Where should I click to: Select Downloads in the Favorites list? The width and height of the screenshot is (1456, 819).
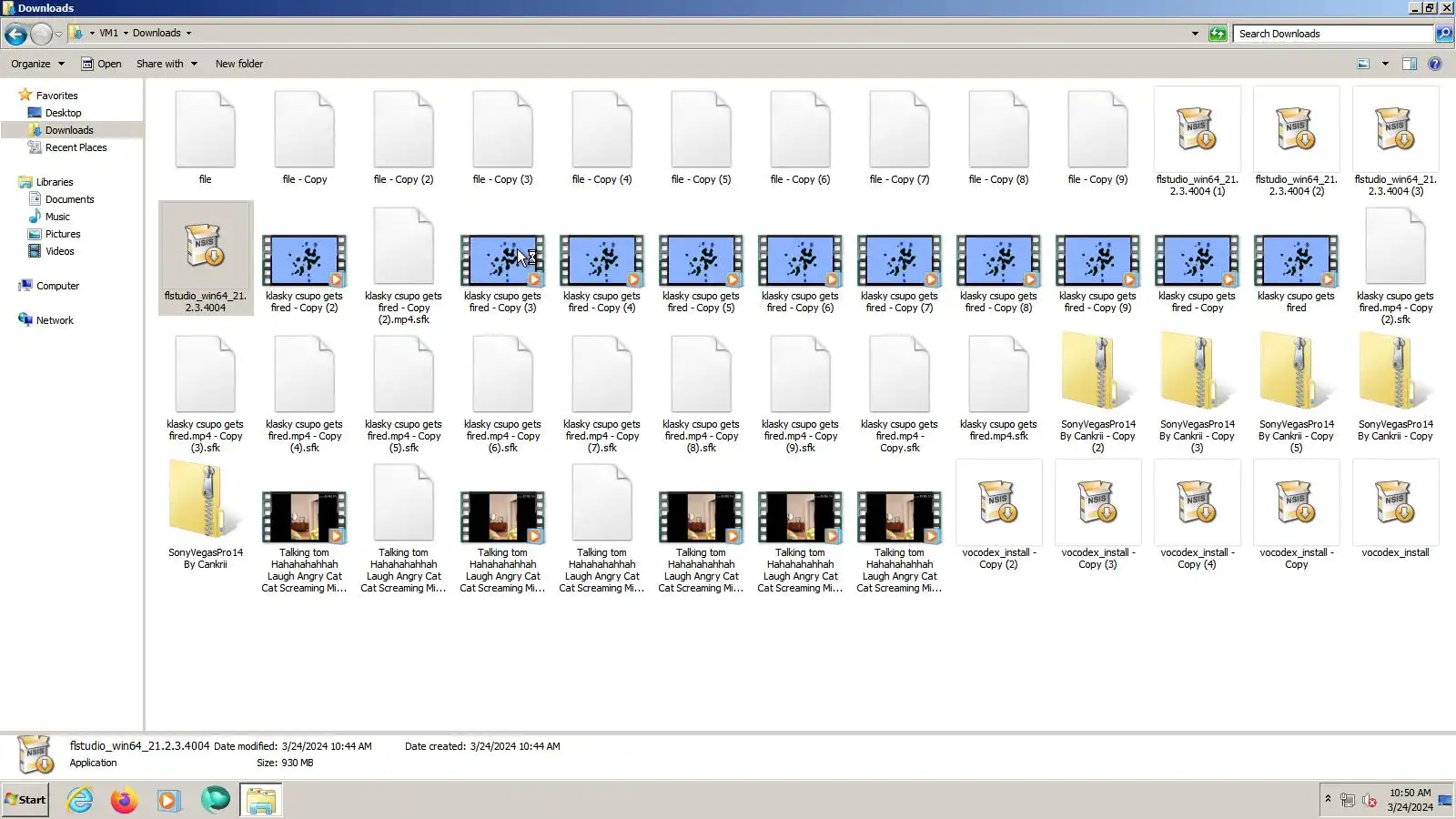pos(69,130)
